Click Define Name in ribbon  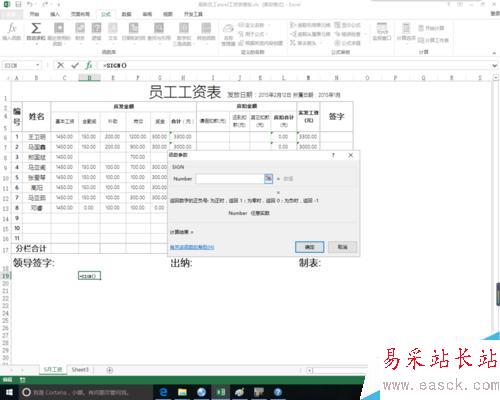tap(252, 25)
